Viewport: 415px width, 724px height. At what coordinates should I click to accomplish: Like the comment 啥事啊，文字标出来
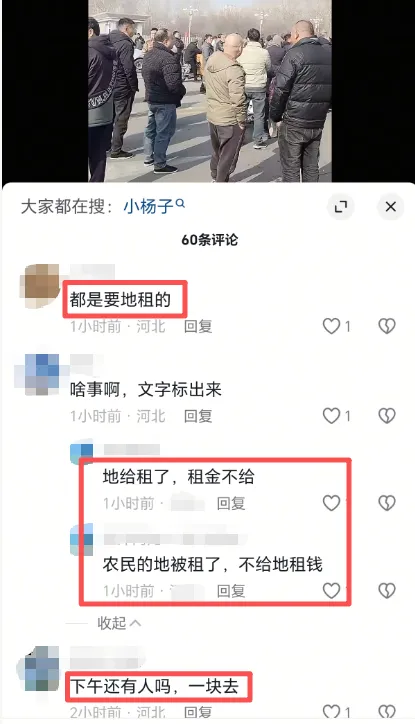tap(331, 416)
